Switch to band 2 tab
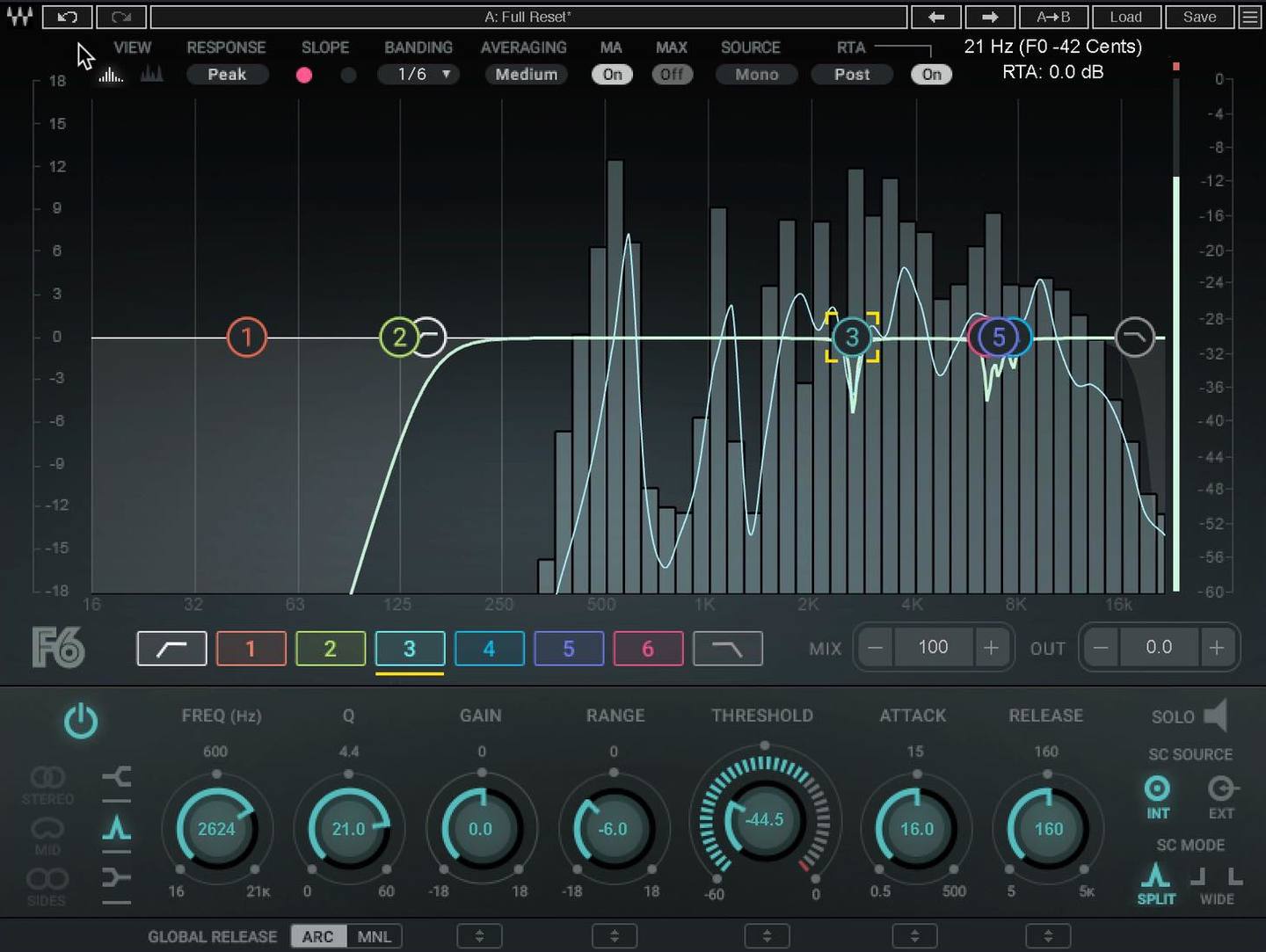Image resolution: width=1266 pixels, height=952 pixels. [x=331, y=649]
